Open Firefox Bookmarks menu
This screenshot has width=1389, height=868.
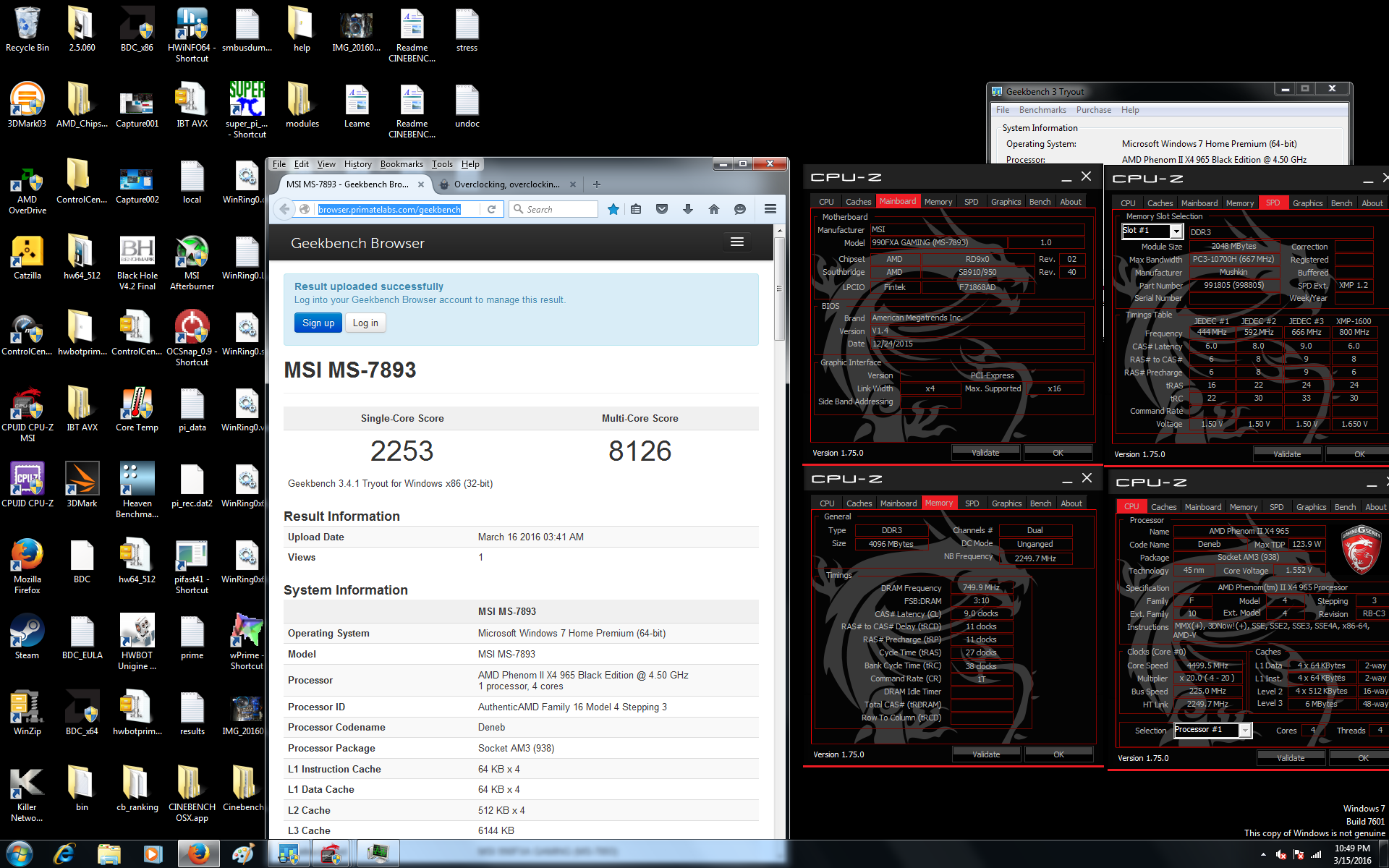[402, 164]
